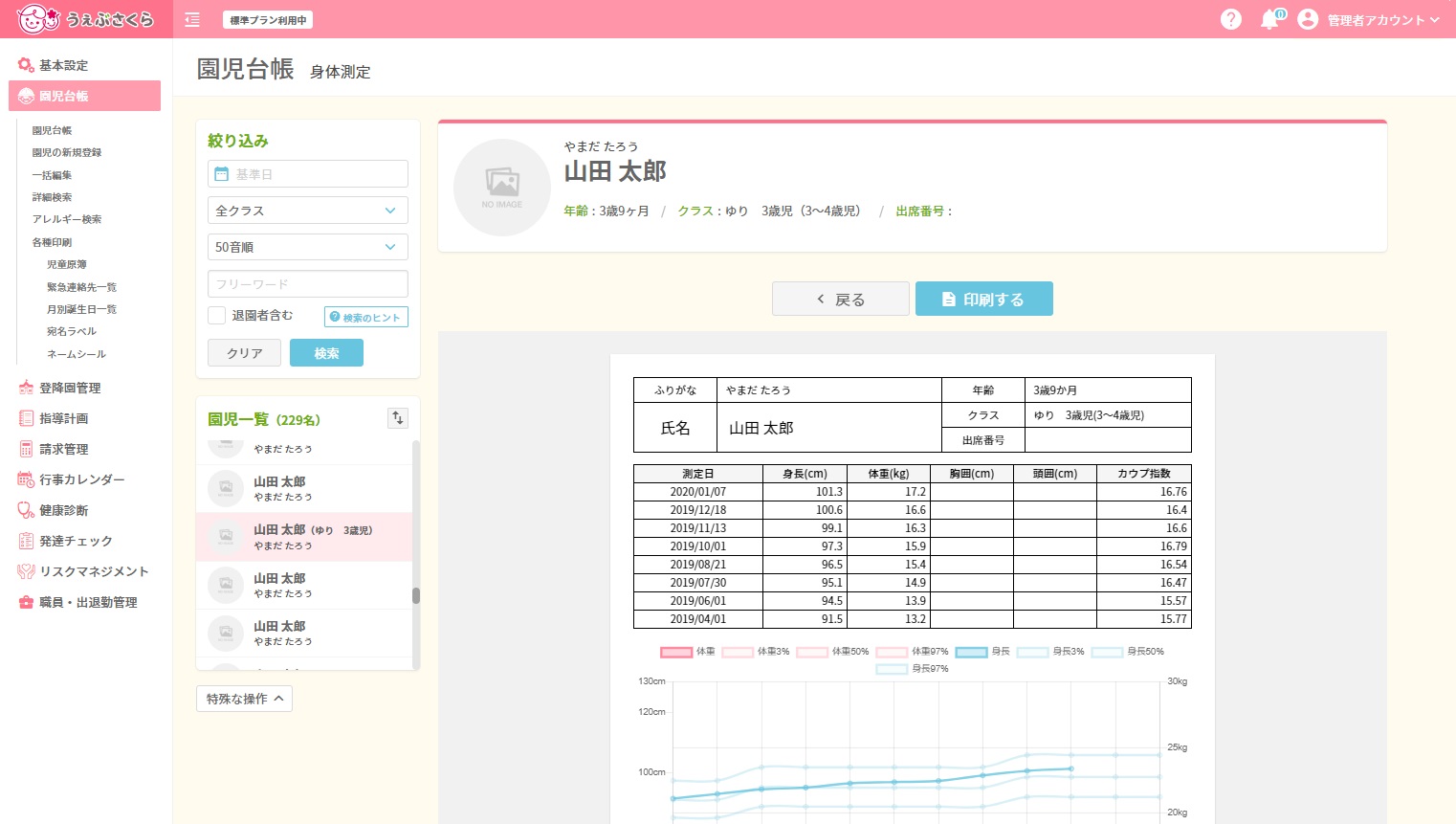
Task: Click the calendar icon in 基準日 field
Action: point(222,174)
